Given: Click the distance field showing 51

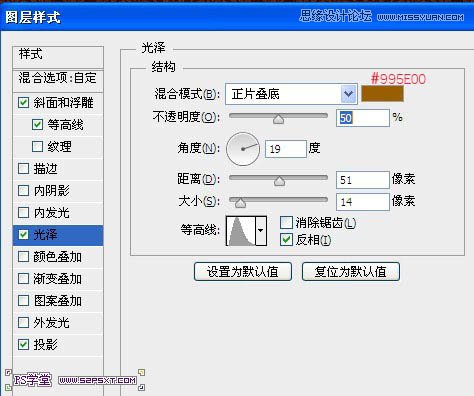Looking at the screenshot, I should (x=363, y=180).
